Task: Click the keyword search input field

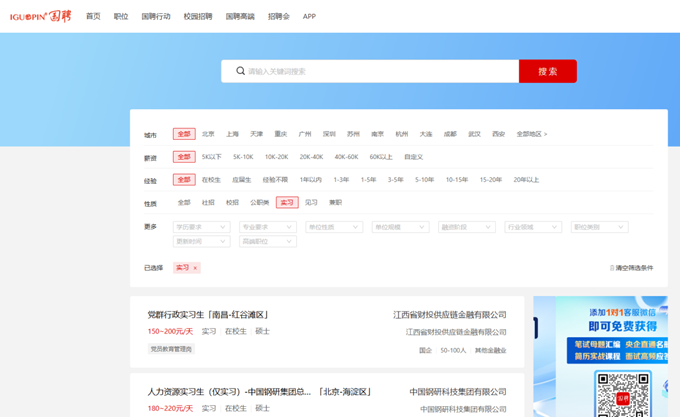Action: coord(370,71)
